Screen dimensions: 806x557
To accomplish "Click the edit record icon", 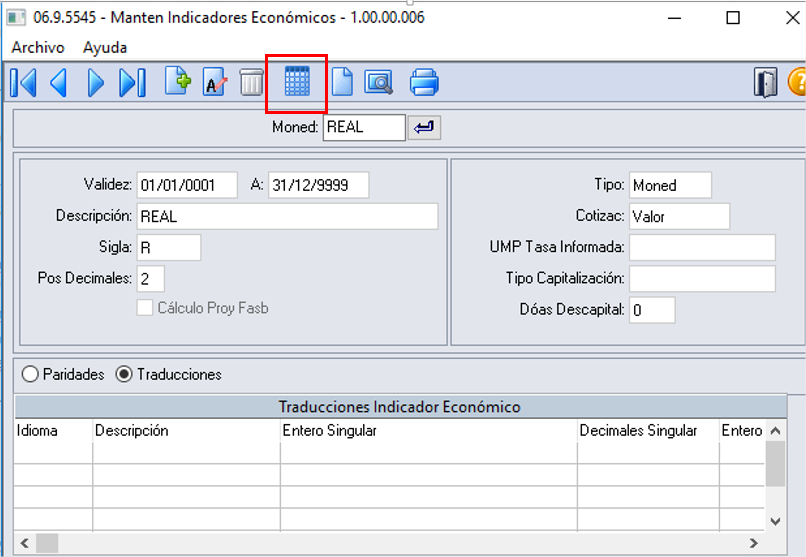I will pos(215,82).
